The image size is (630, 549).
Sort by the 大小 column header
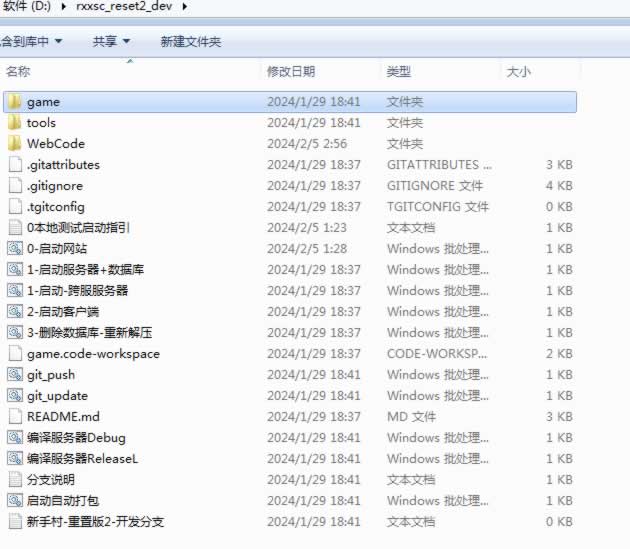click(x=519, y=72)
